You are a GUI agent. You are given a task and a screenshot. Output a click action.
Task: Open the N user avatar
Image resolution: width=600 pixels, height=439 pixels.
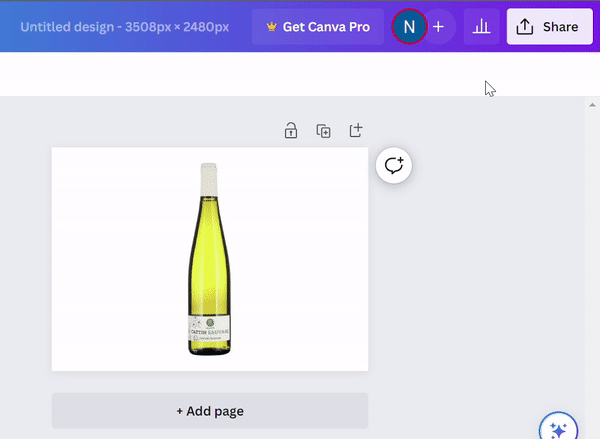click(409, 27)
